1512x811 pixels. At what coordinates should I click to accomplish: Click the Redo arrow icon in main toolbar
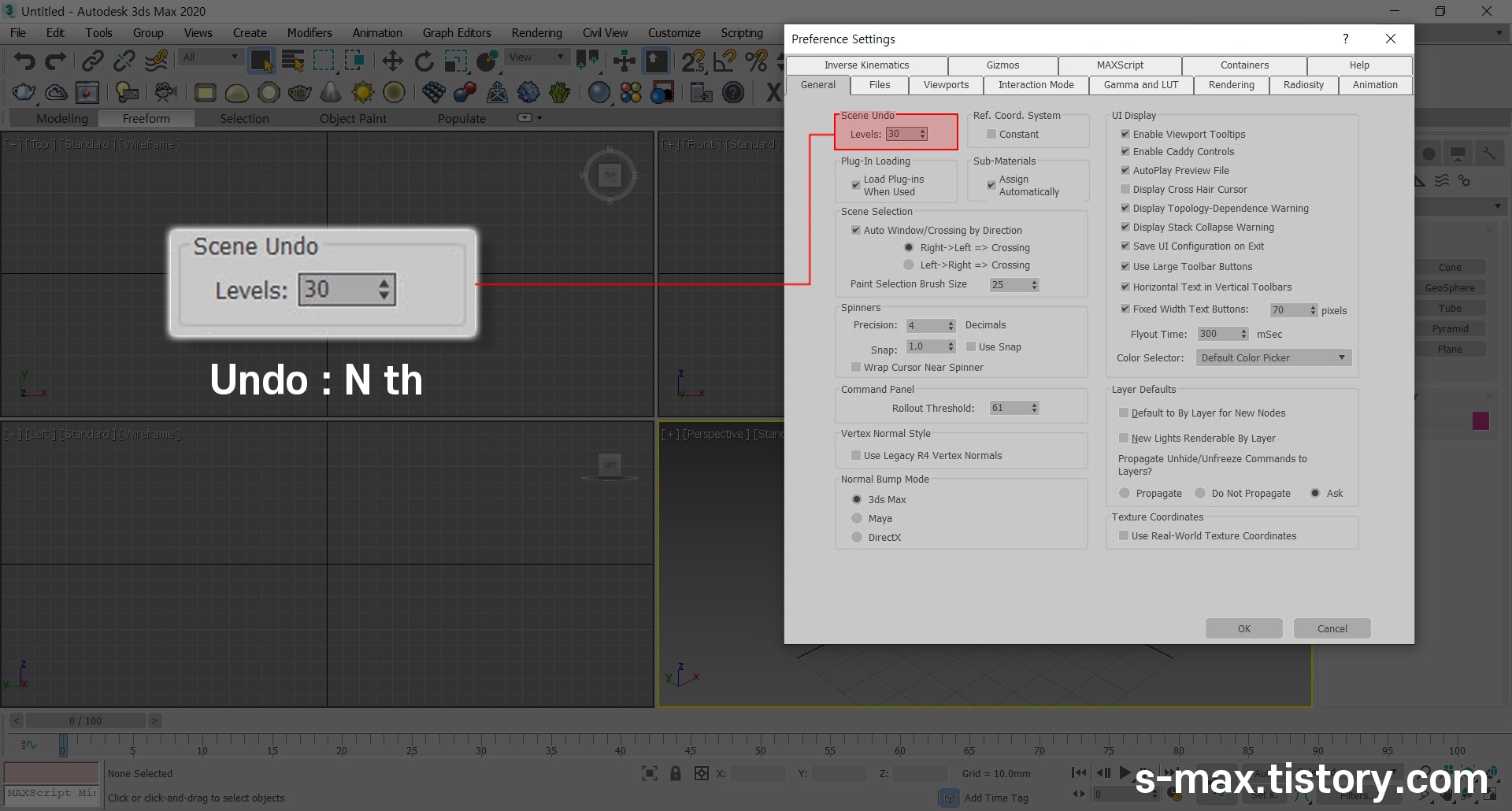tap(56, 61)
